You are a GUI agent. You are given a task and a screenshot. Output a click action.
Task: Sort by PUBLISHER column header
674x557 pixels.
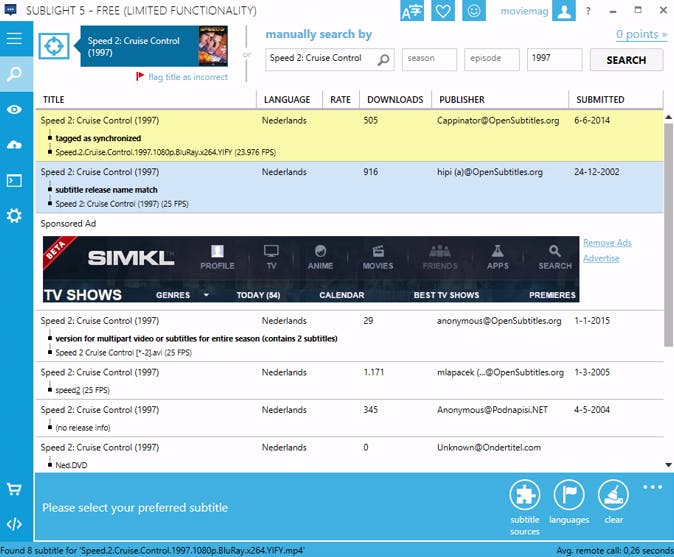(x=500, y=99)
